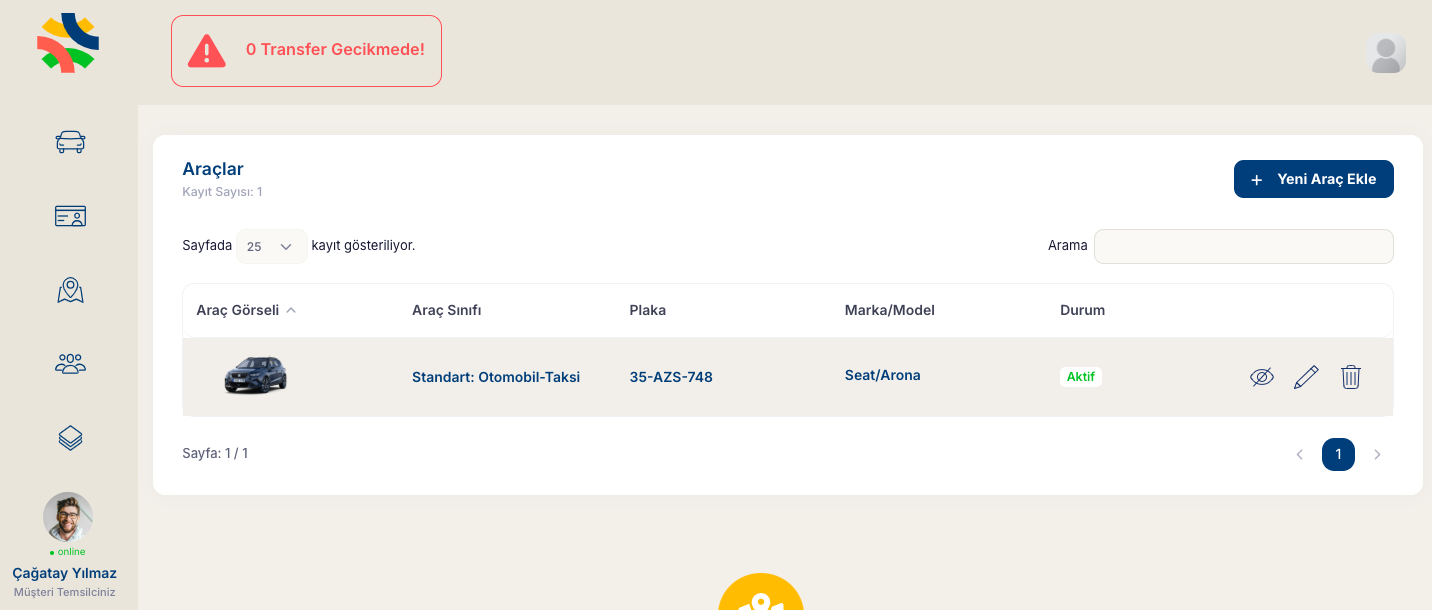Image resolution: width=1432 pixels, height=610 pixels.
Task: Click the stacked layers icon in sidebar
Action: tap(70, 437)
